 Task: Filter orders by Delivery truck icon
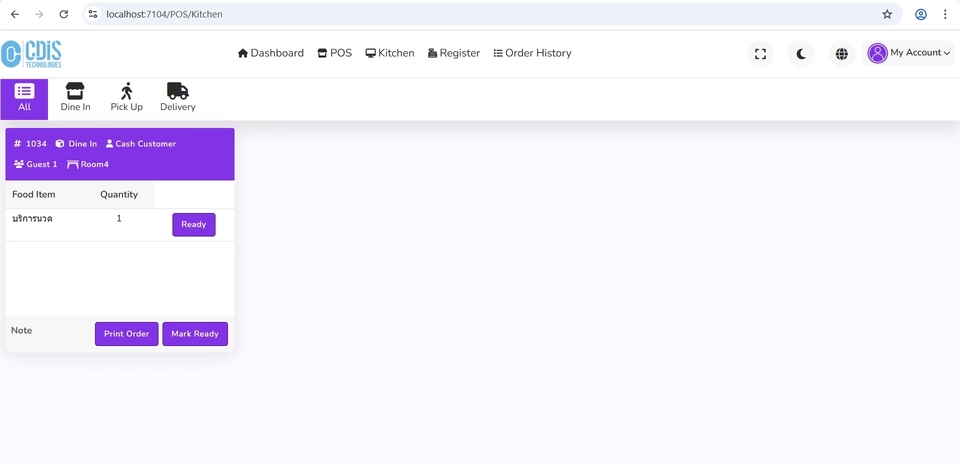[x=178, y=98]
